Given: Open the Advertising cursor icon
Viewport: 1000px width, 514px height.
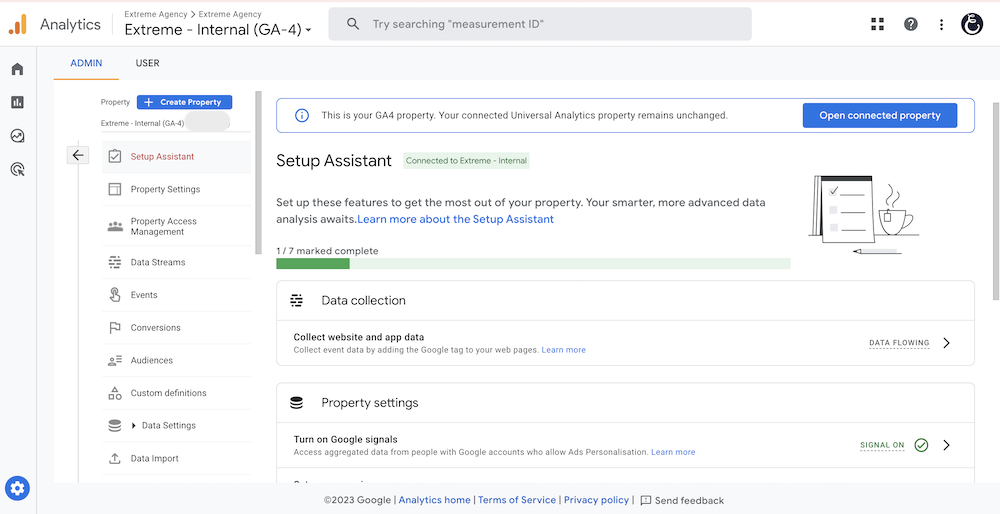Looking at the screenshot, I should [x=18, y=169].
